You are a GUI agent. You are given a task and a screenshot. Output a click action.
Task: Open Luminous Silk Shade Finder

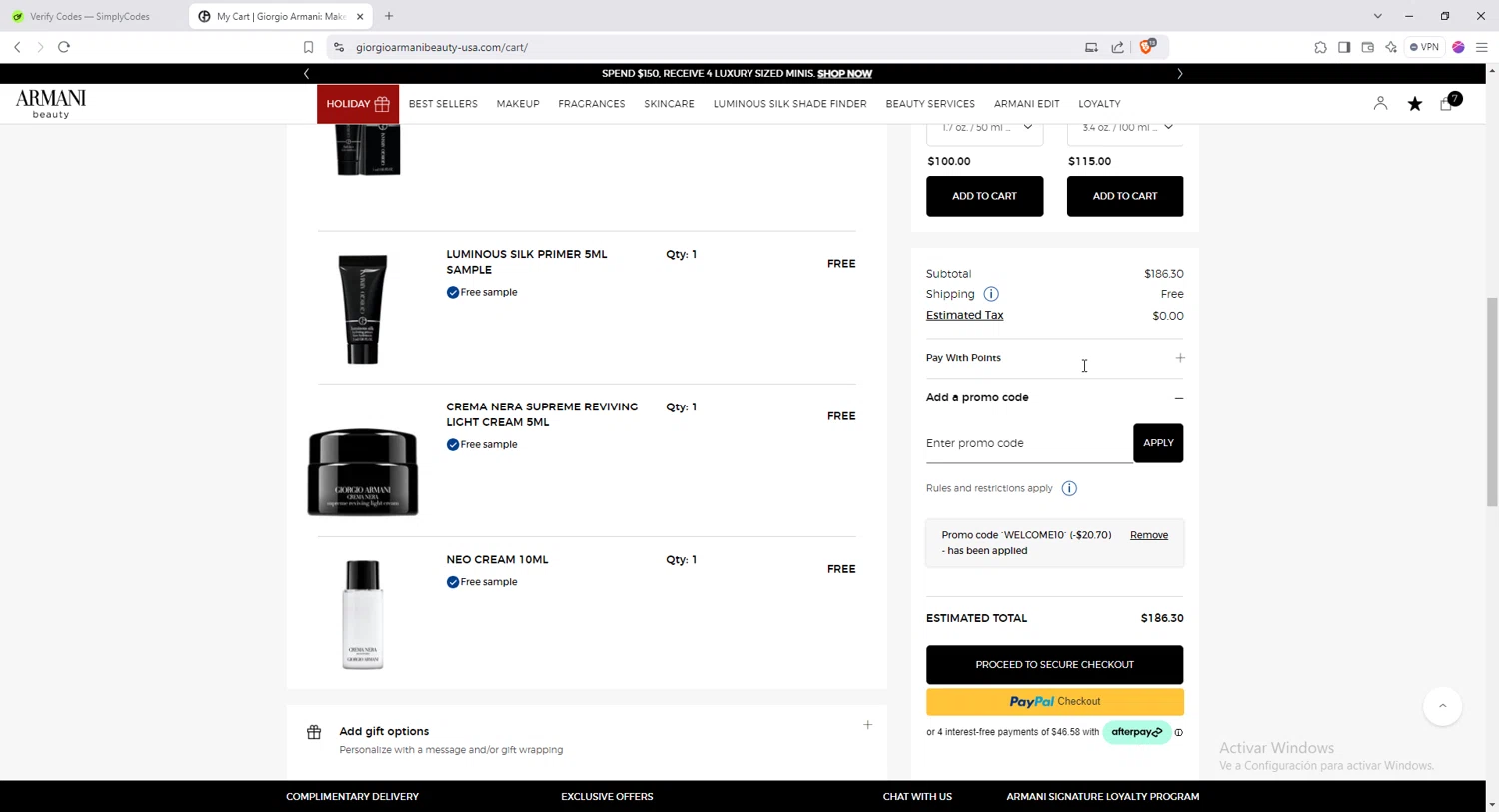click(x=789, y=104)
